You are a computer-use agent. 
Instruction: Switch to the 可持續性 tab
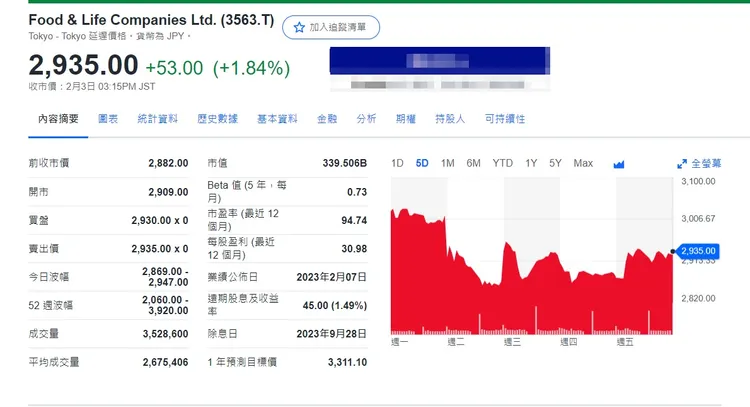[505, 119]
